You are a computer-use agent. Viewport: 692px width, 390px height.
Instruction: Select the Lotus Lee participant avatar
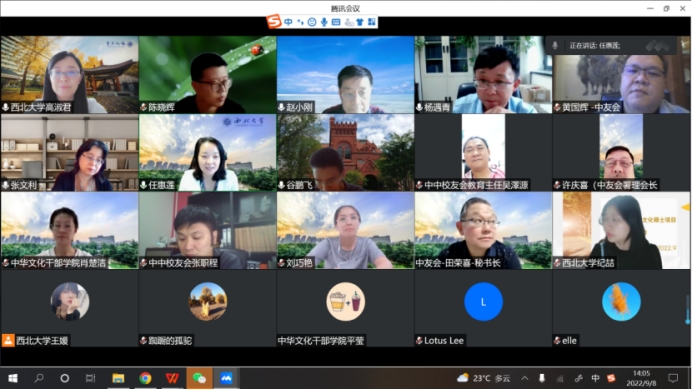(x=483, y=301)
